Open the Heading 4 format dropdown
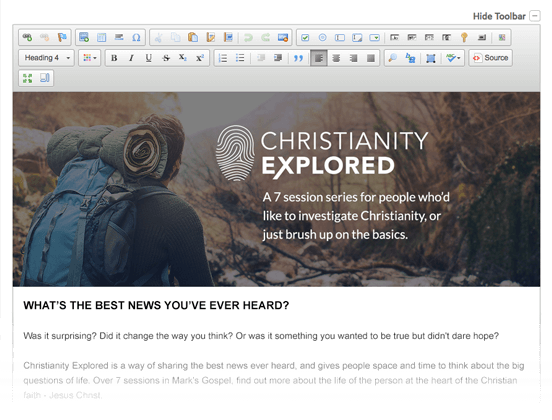Image resolution: width=552 pixels, height=420 pixels. coord(46,58)
